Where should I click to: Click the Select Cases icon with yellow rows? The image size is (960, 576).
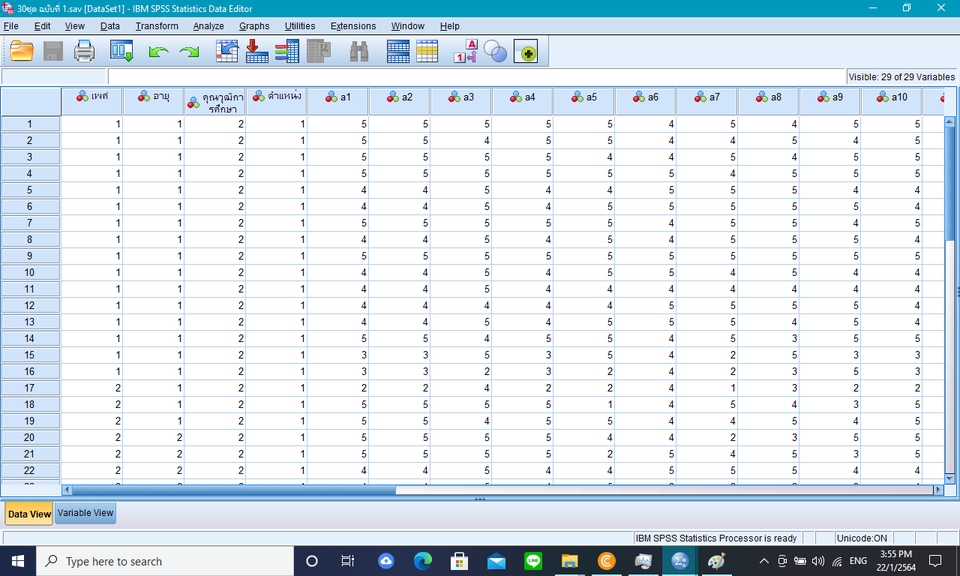click(427, 51)
